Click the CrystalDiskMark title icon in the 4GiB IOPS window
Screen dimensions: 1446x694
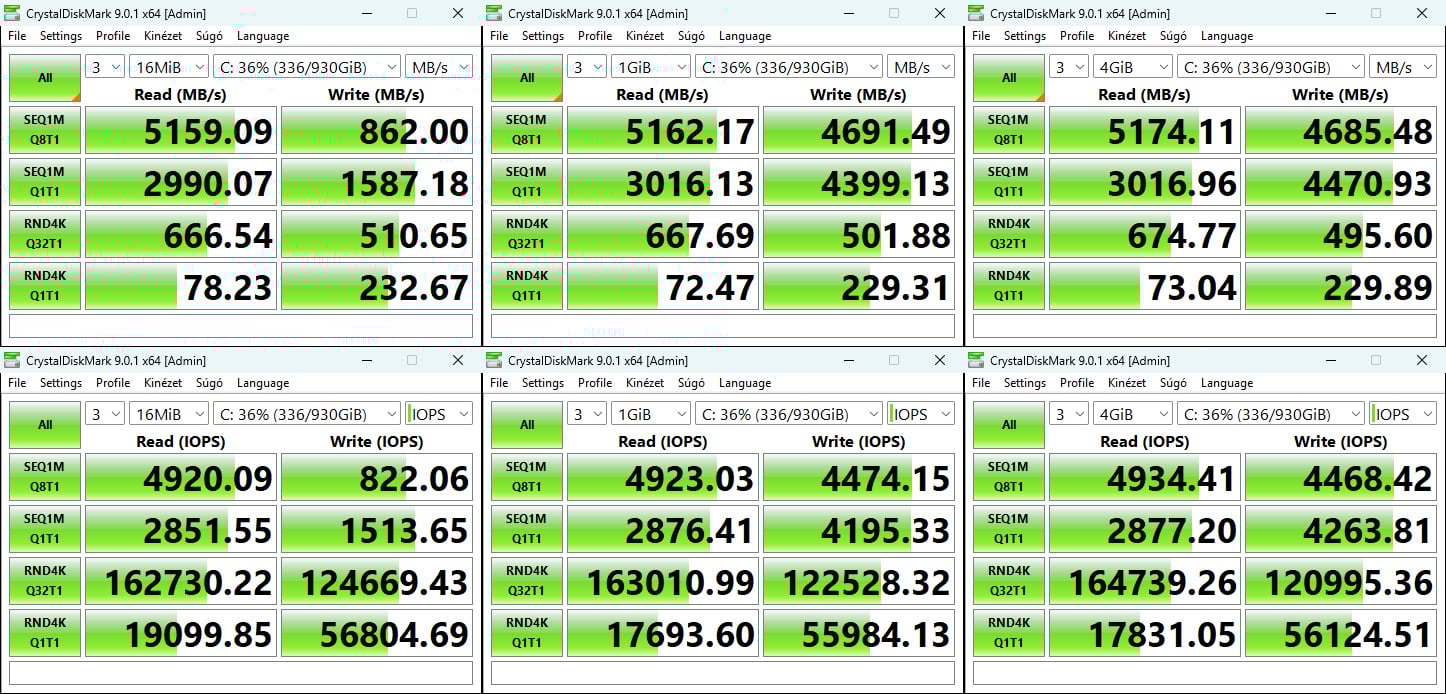[x=978, y=361]
